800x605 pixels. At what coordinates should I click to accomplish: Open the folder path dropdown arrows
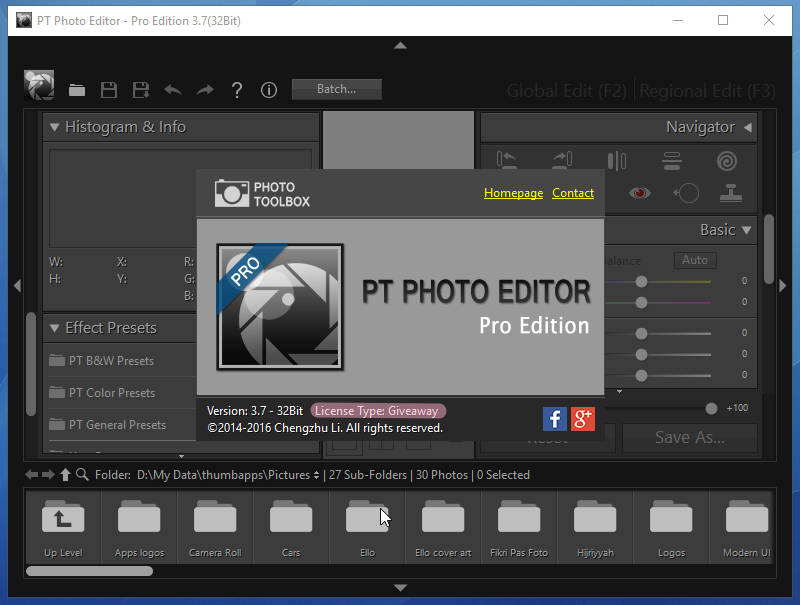(x=316, y=475)
